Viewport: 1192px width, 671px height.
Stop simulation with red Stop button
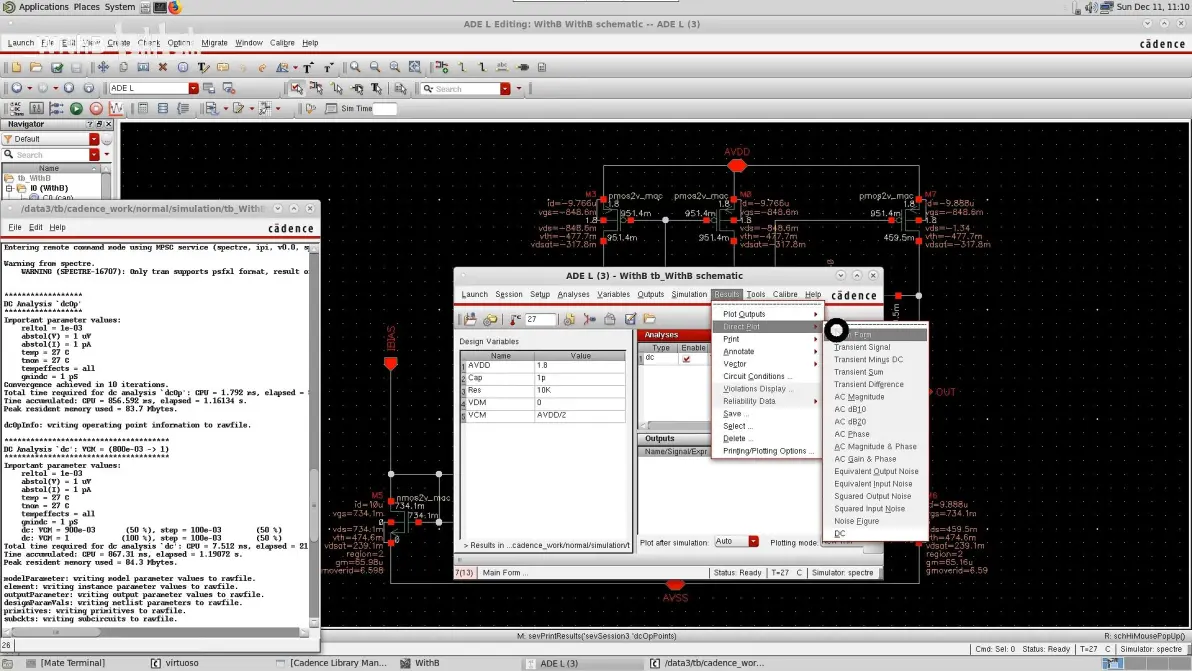(96, 109)
